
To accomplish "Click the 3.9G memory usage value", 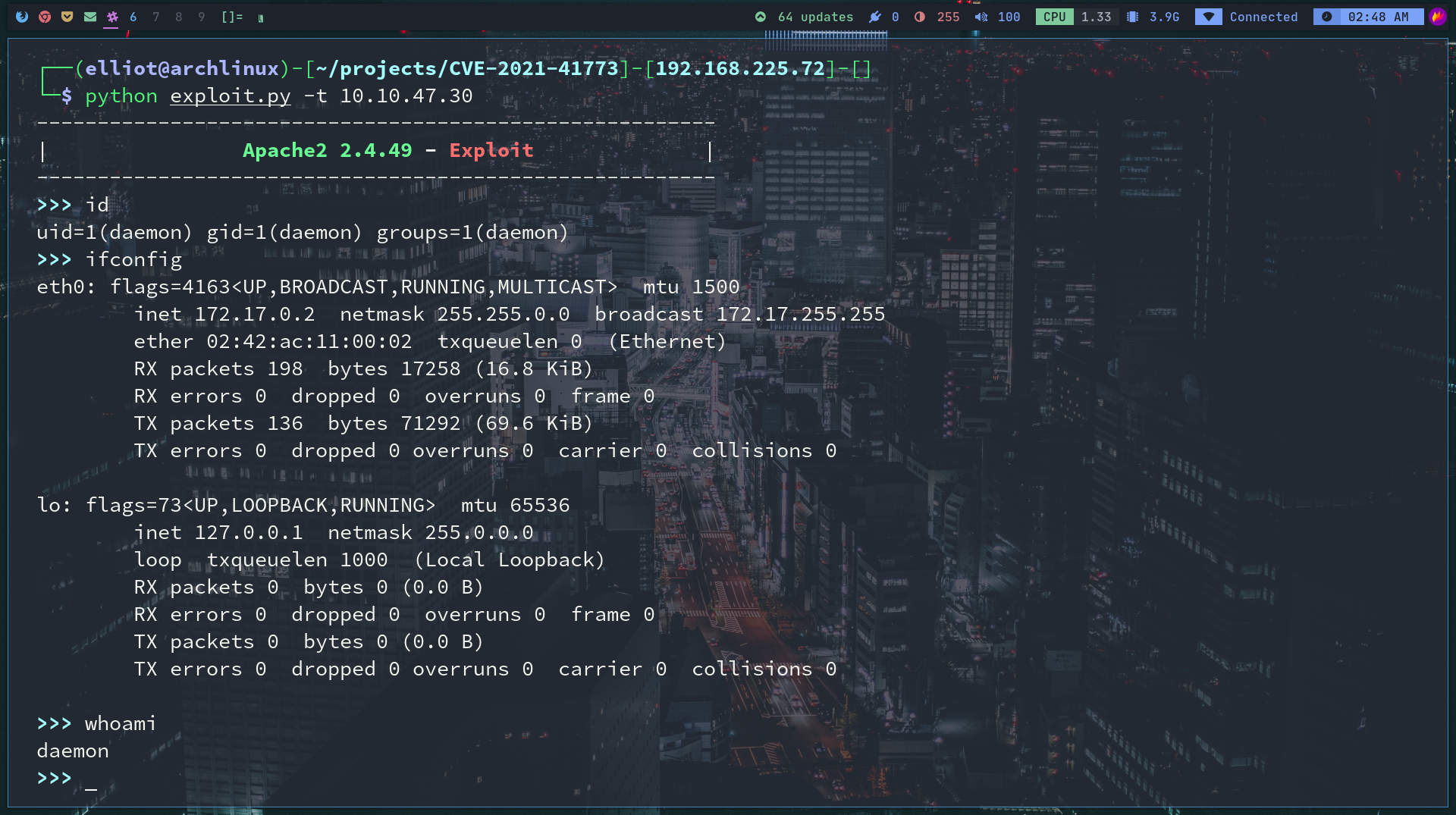I will 1165,17.
